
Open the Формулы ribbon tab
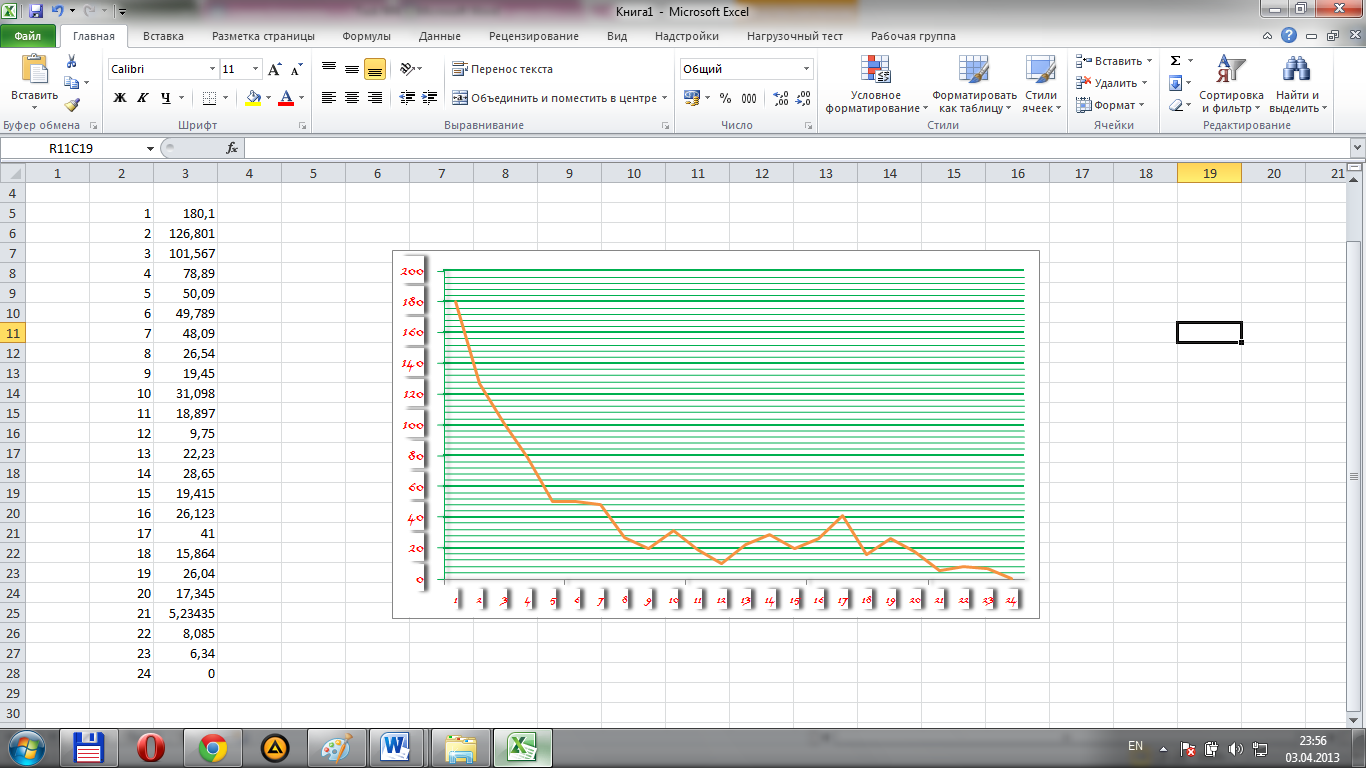coord(366,36)
